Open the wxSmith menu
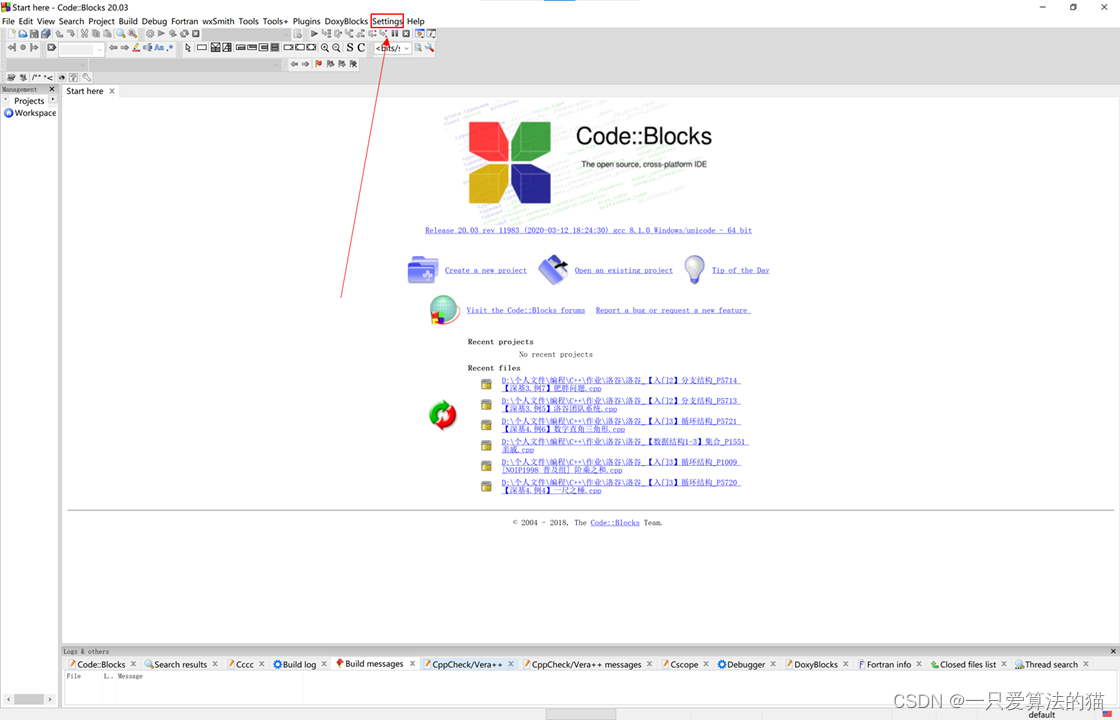The image size is (1120, 720). (x=218, y=21)
